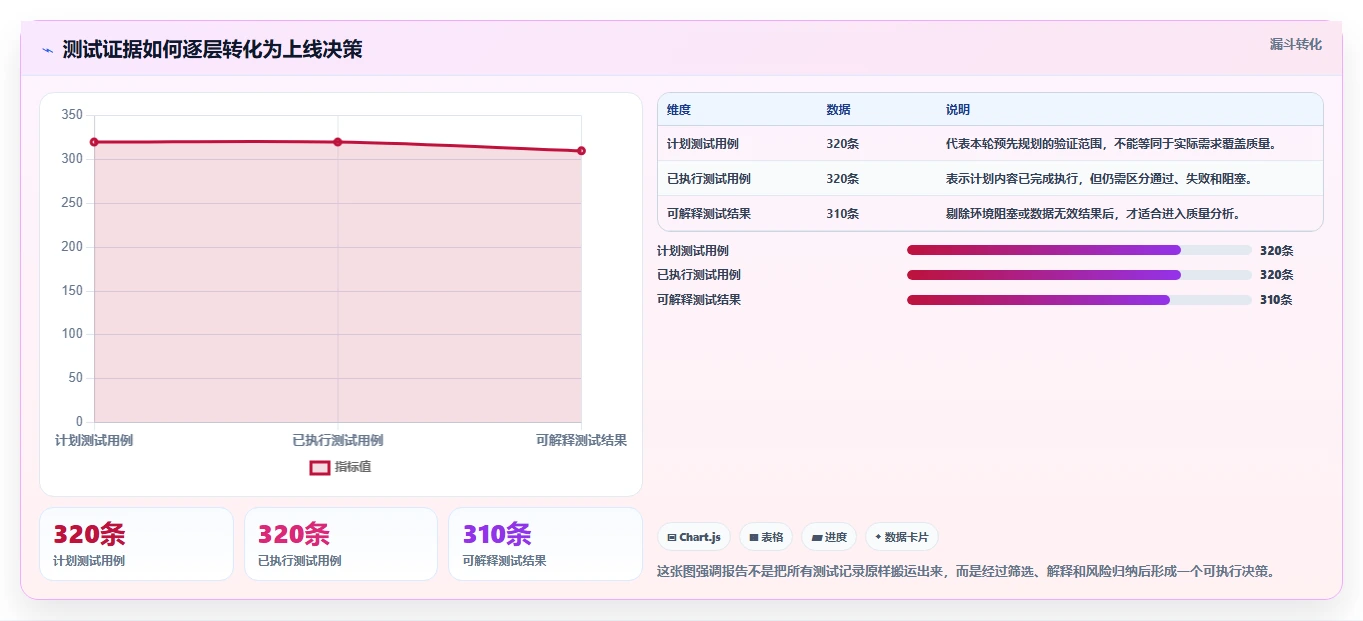Click the icon inside Chart.js tag
This screenshot has width=1363, height=621.
pyautogui.click(x=672, y=538)
